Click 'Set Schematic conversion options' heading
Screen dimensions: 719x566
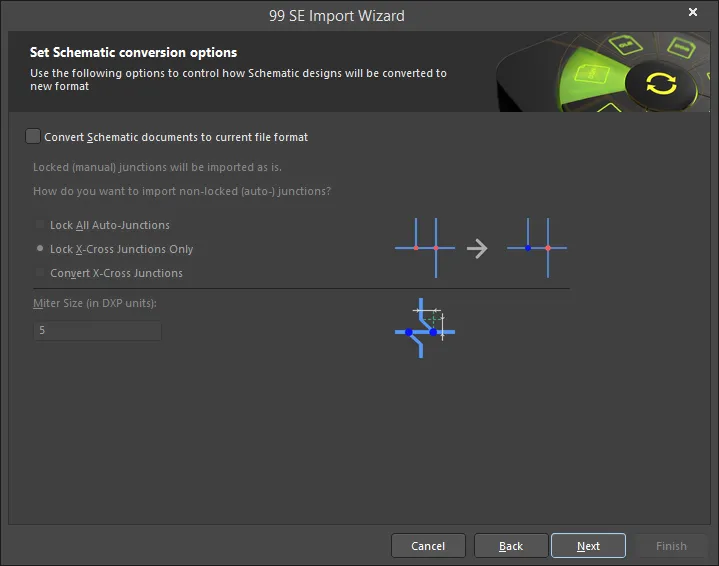click(x=133, y=53)
